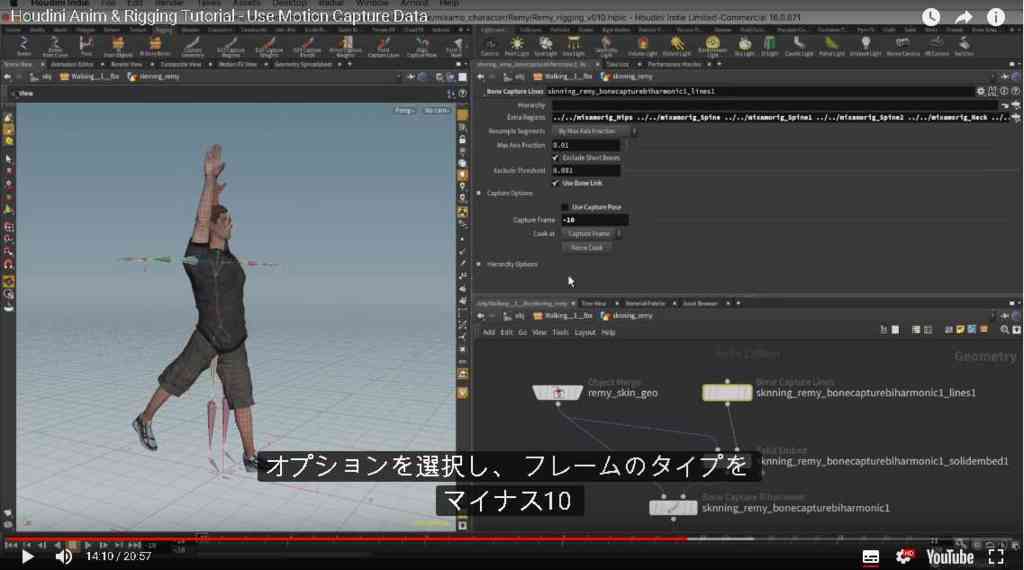Image resolution: width=1024 pixels, height=570 pixels.
Task: Select the Ambient Light shelf tool
Action: click(865, 46)
